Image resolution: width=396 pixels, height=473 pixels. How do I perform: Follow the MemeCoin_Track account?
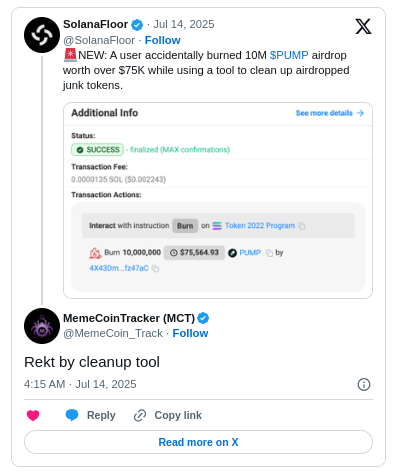(190, 333)
